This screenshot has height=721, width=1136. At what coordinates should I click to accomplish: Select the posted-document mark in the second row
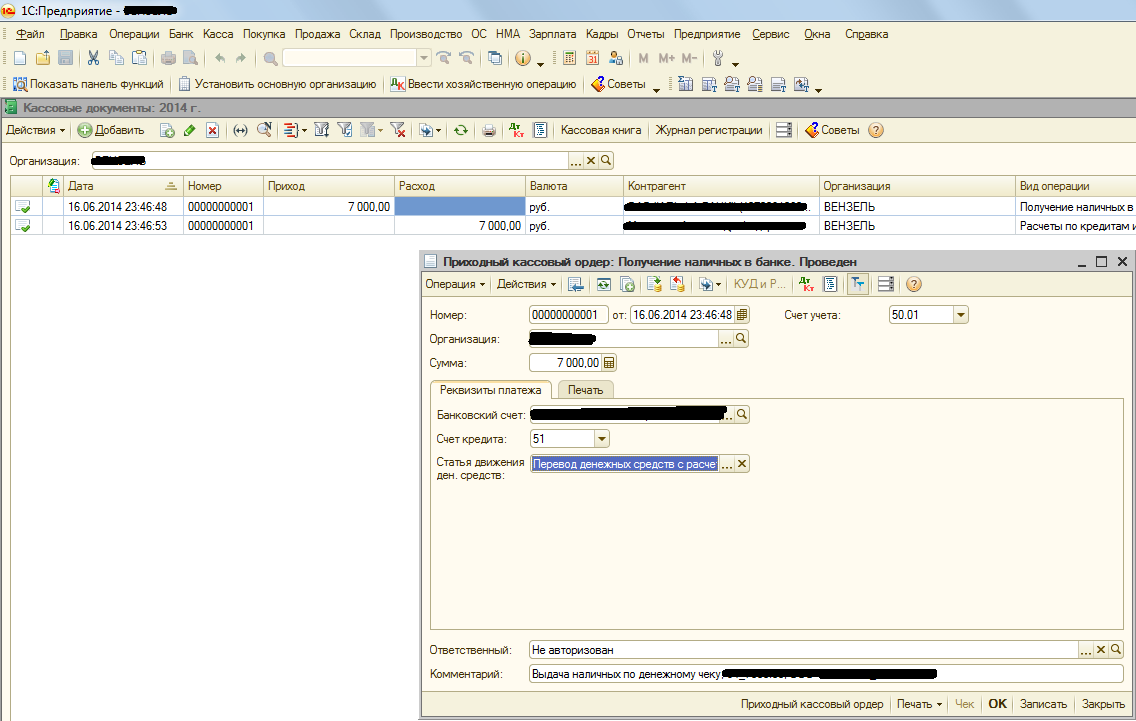[x=22, y=226]
